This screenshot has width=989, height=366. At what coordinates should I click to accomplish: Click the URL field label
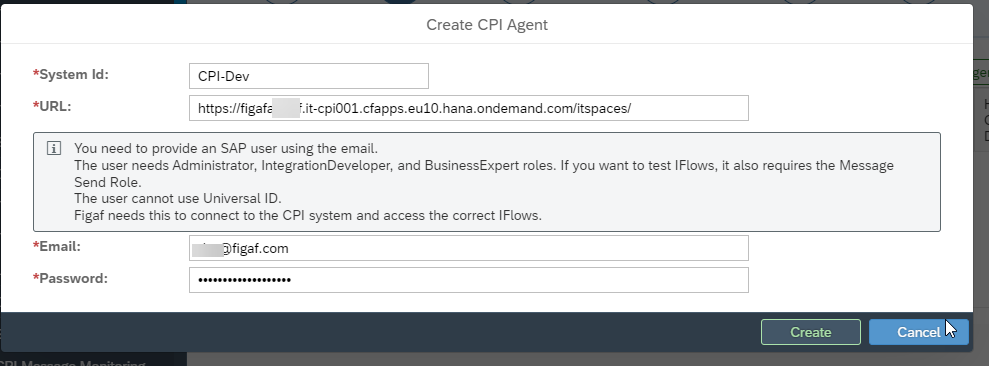[x=52, y=106]
